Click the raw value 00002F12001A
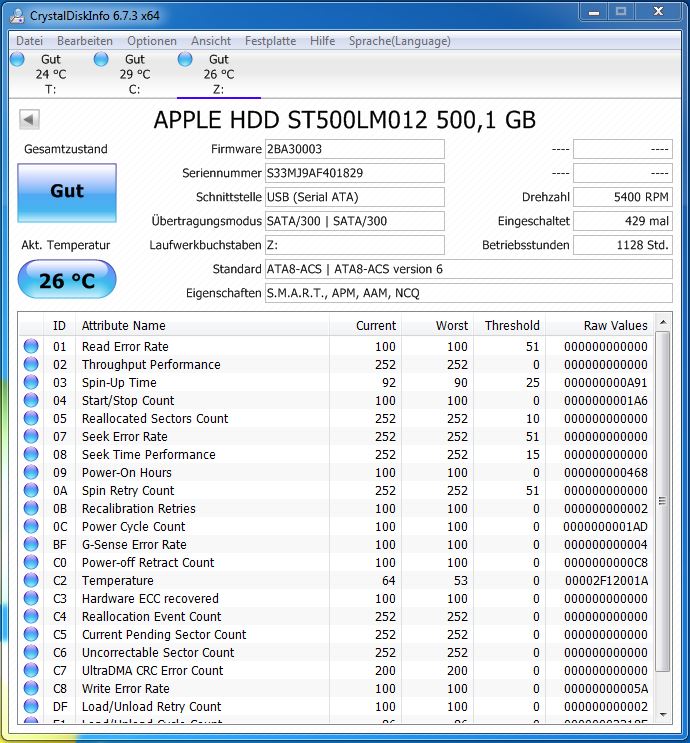Screen dimensions: 690x743 [607, 580]
